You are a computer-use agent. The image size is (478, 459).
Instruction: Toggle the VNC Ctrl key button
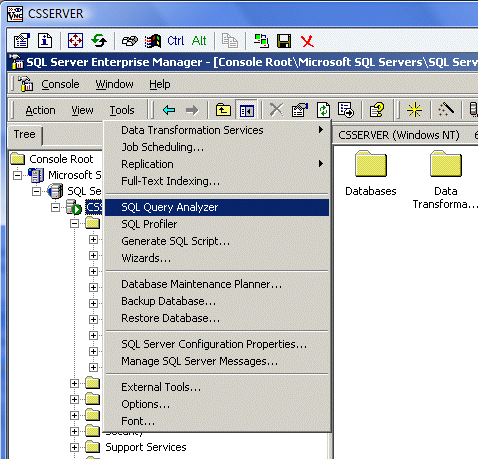click(175, 41)
